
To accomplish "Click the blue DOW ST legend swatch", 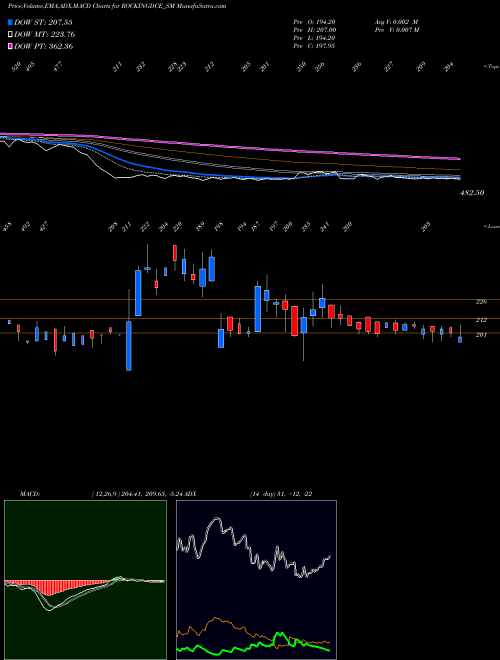I will tap(10, 22).
